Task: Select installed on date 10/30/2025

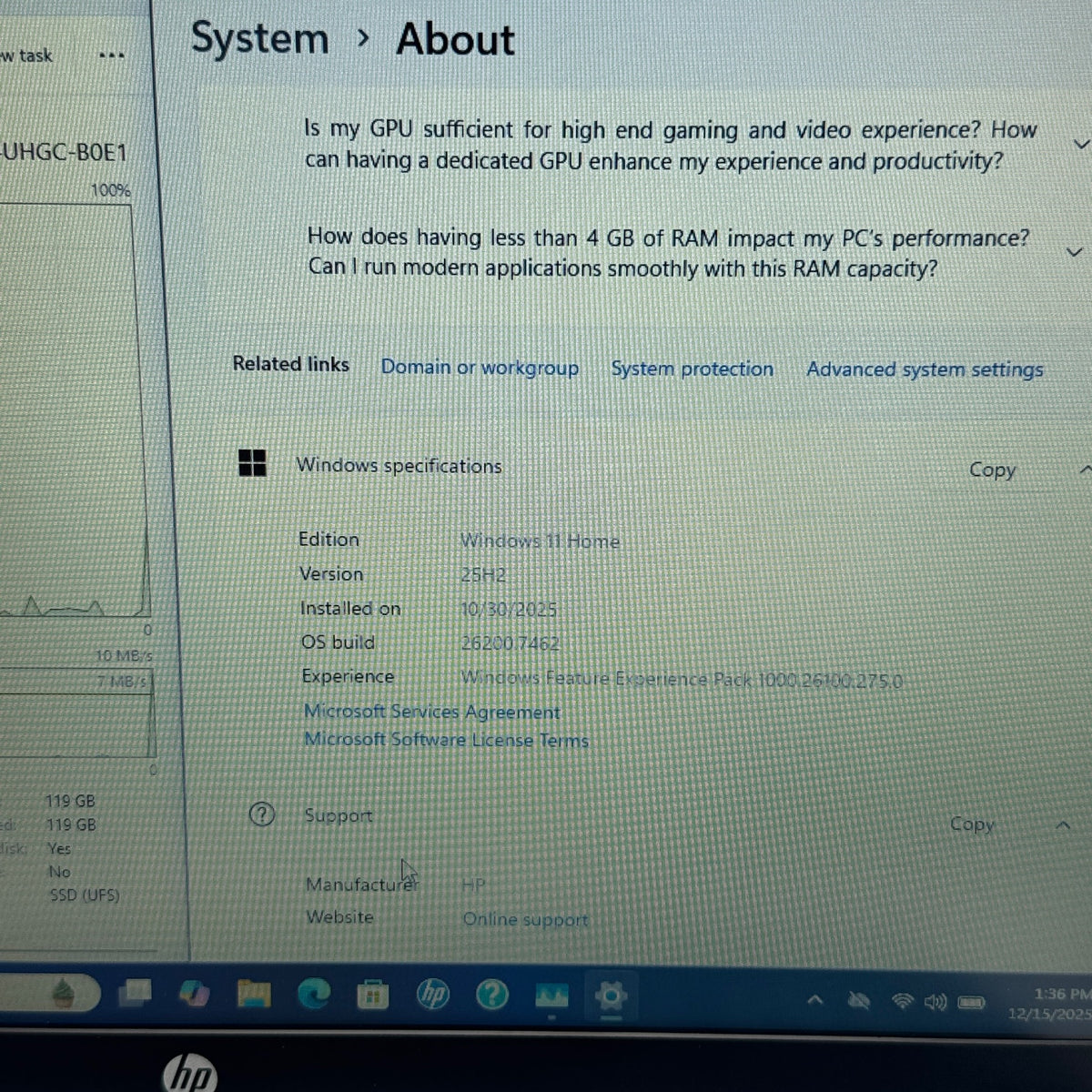Action: coord(509,609)
